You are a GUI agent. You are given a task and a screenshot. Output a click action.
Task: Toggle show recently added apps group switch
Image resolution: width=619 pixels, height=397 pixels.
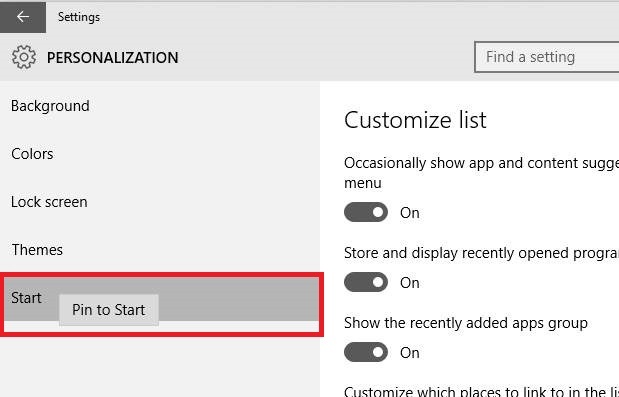coord(366,352)
